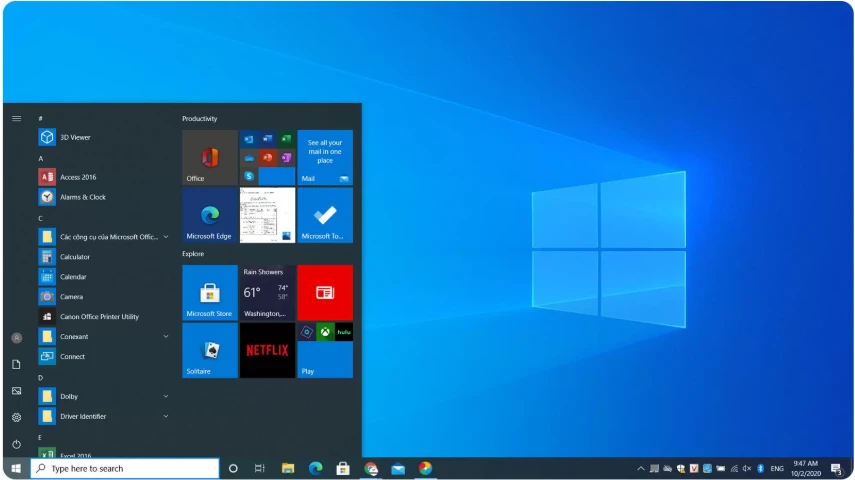Screen dimensions: 855x480
Task: Launch Calculator from the app list
Action: click(x=104, y=256)
